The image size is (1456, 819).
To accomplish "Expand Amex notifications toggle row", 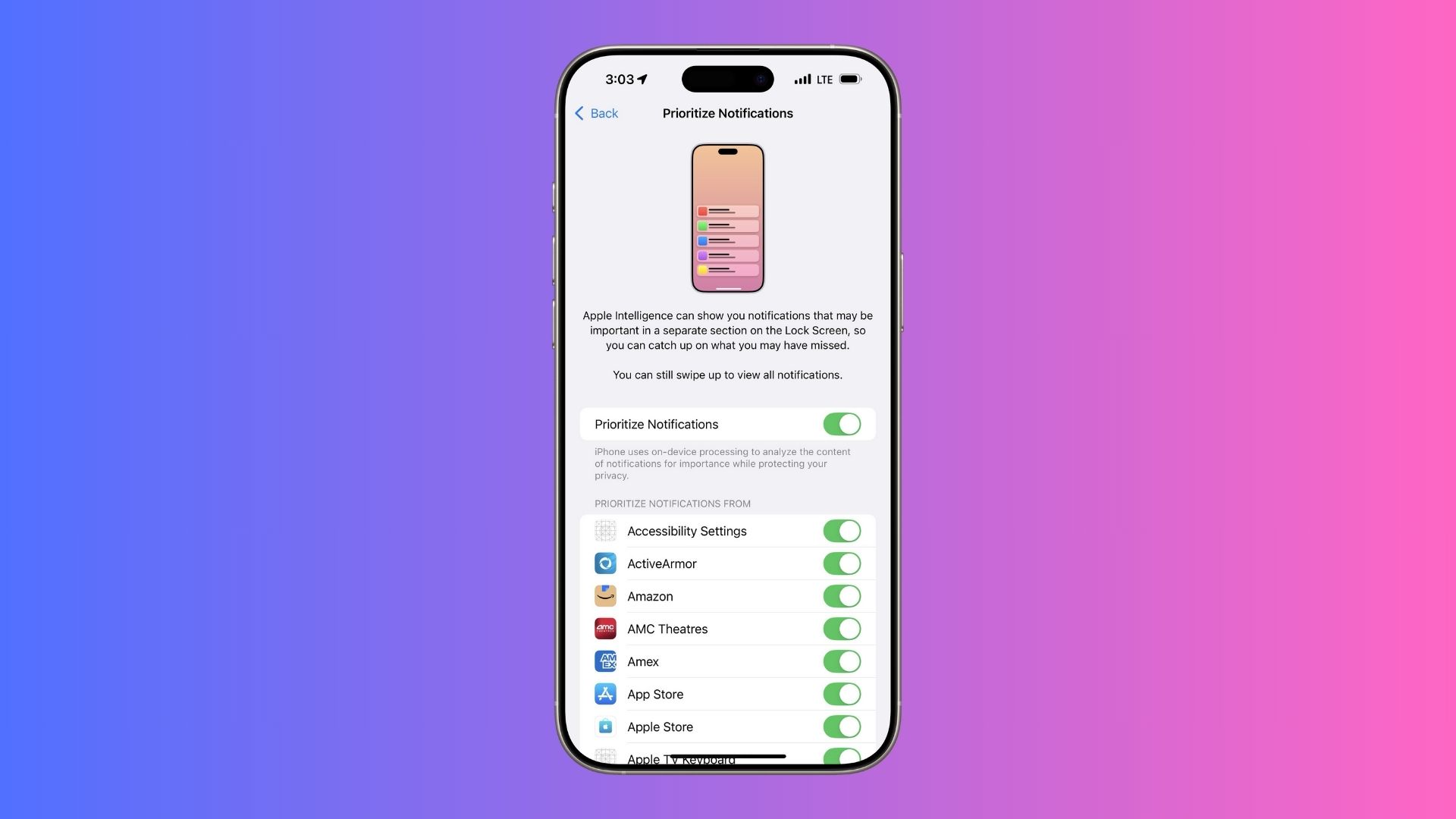I will (x=728, y=661).
